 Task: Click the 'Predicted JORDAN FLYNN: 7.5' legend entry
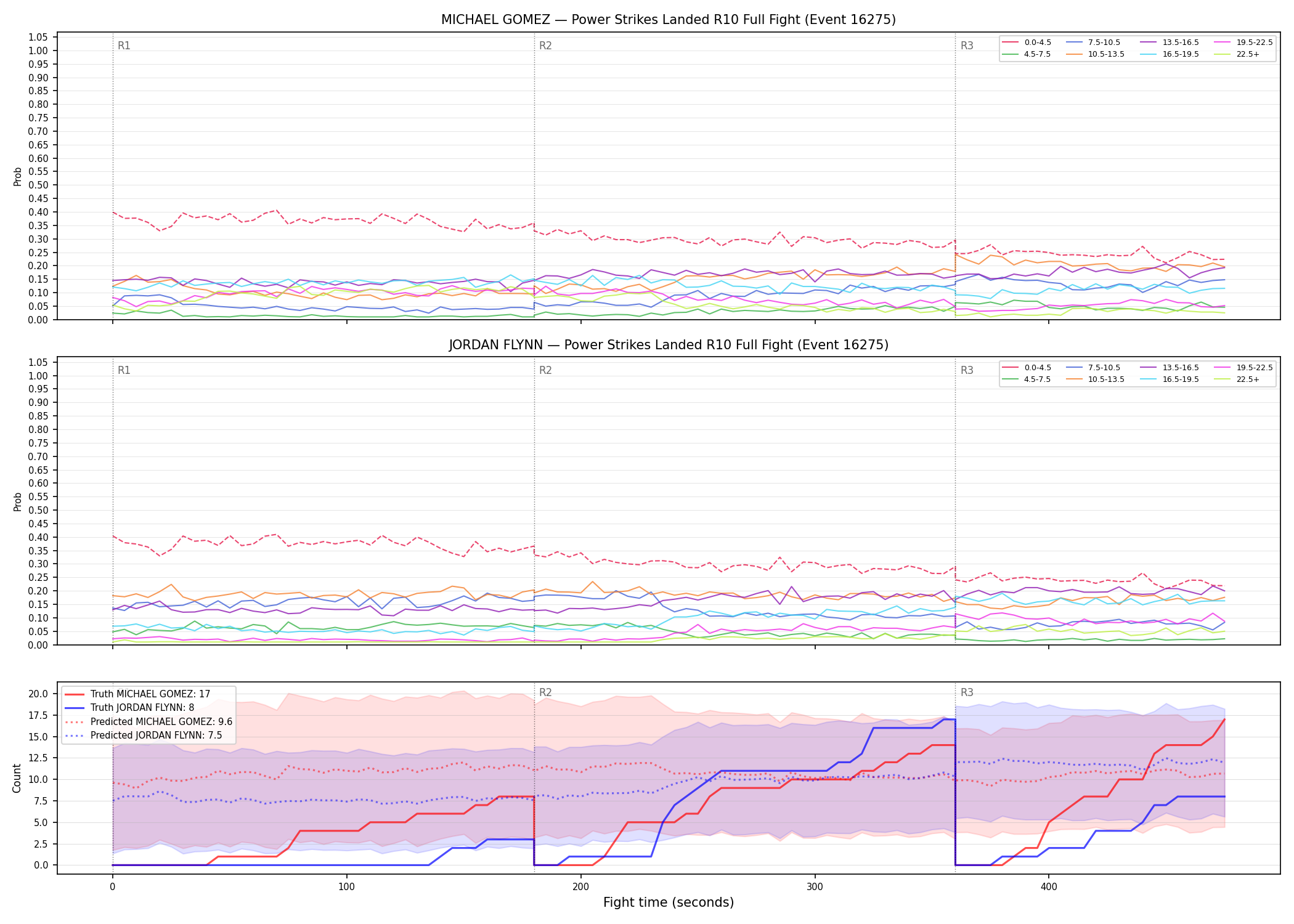click(x=143, y=736)
